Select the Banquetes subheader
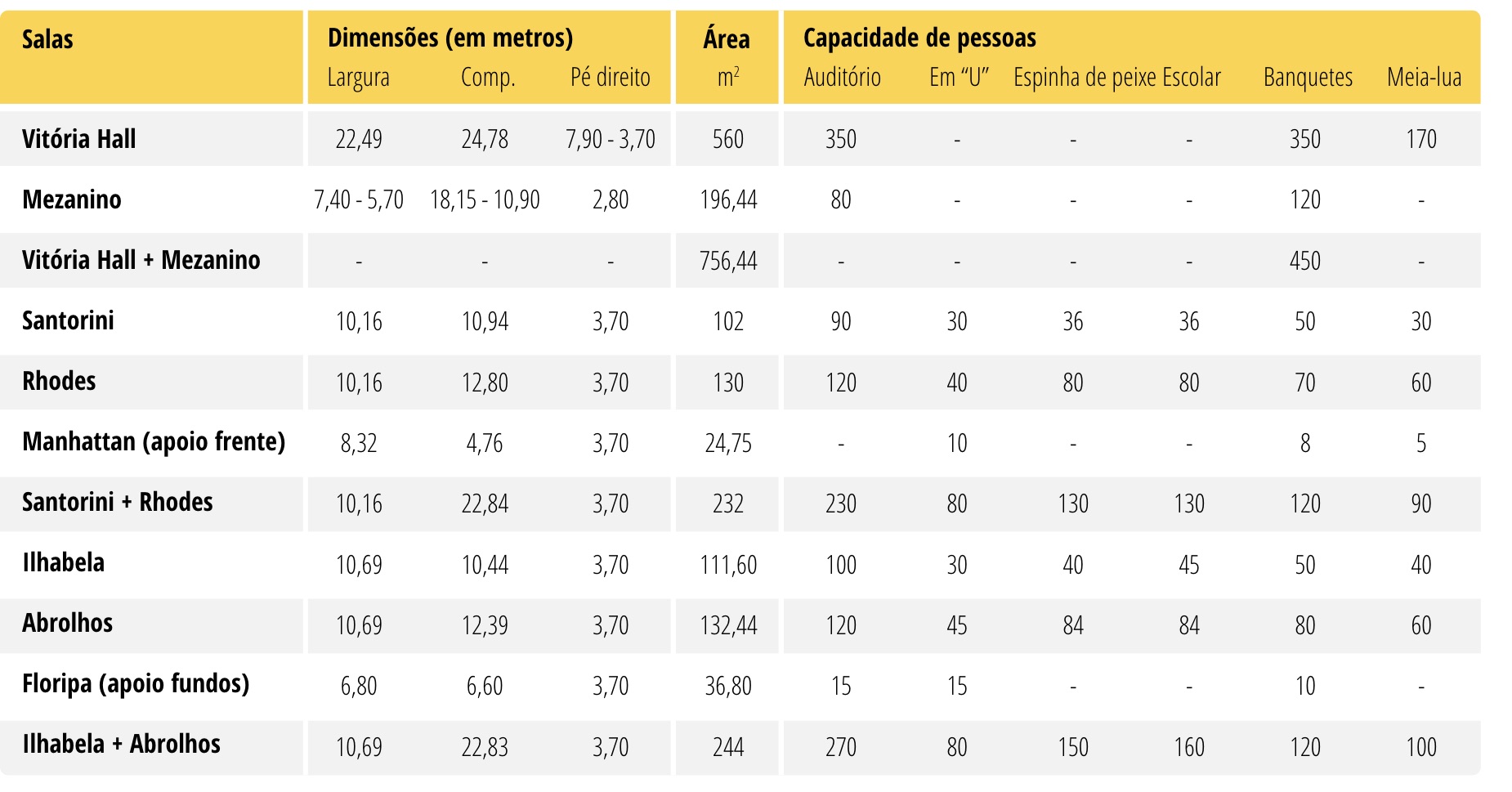Screen dimensions: 1512x792 coord(1308,78)
